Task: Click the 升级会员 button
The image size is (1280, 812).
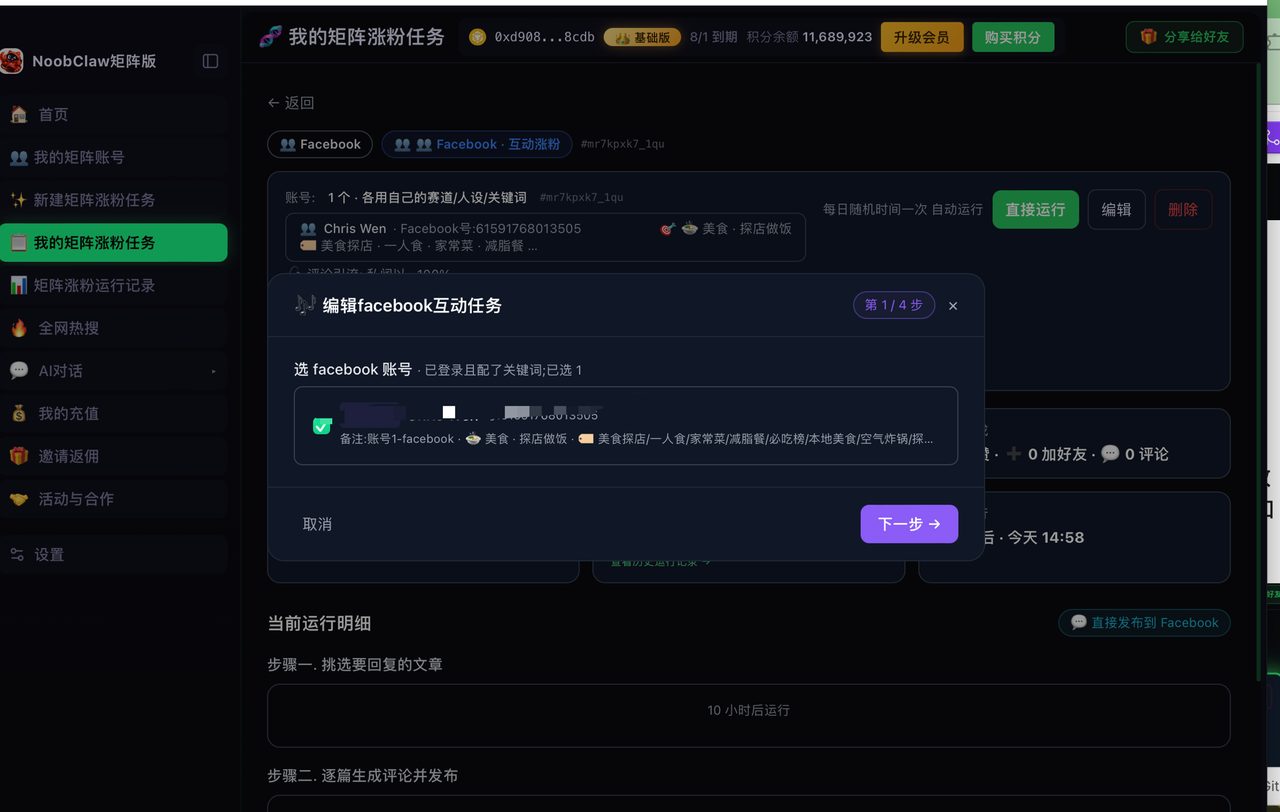Action: tap(922, 37)
